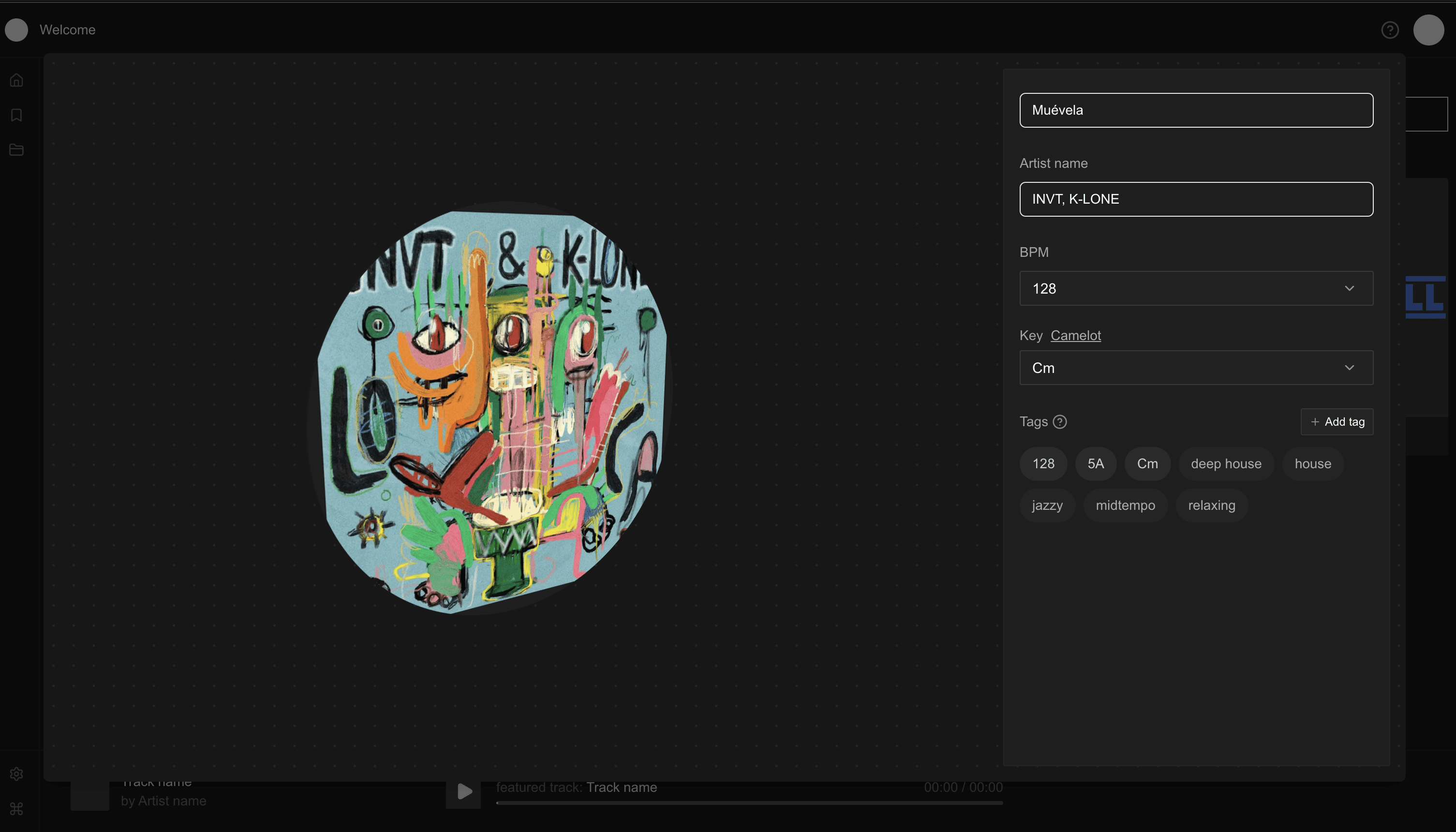Viewport: 1456px width, 832px height.
Task: Click the Camelot link next to Key
Action: tap(1075, 335)
